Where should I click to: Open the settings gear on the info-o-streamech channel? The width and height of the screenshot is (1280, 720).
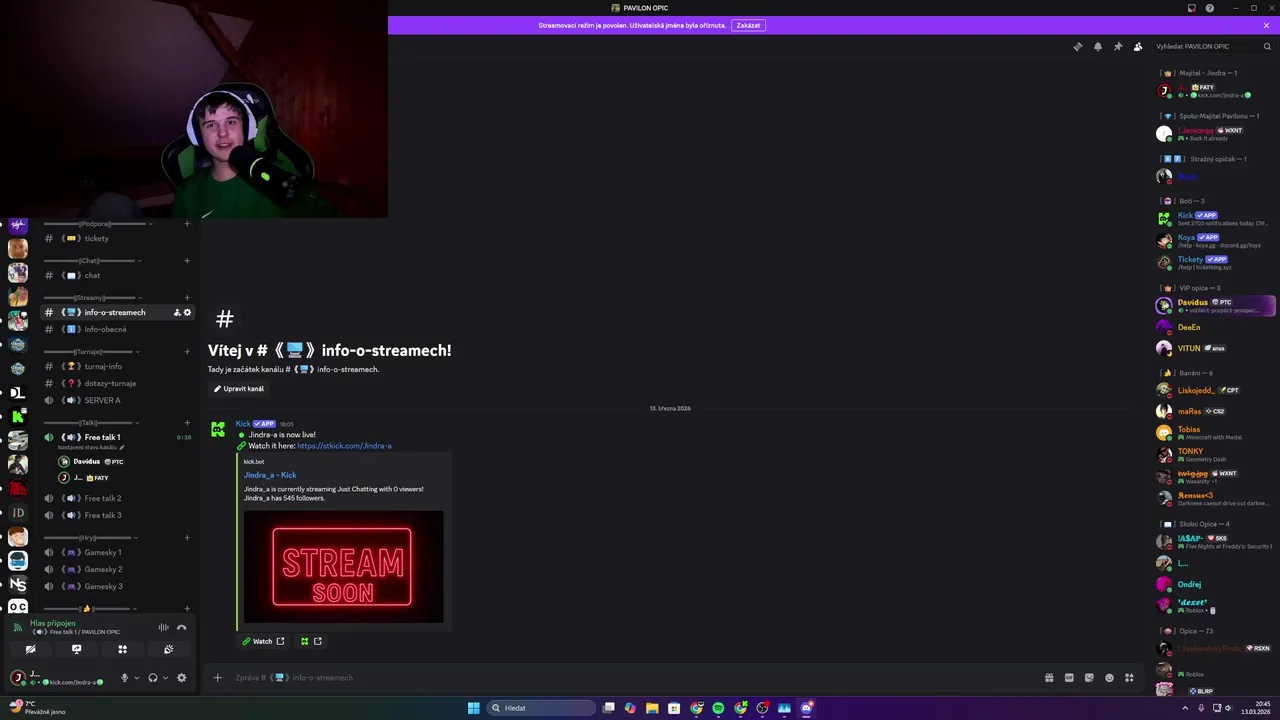coord(187,312)
